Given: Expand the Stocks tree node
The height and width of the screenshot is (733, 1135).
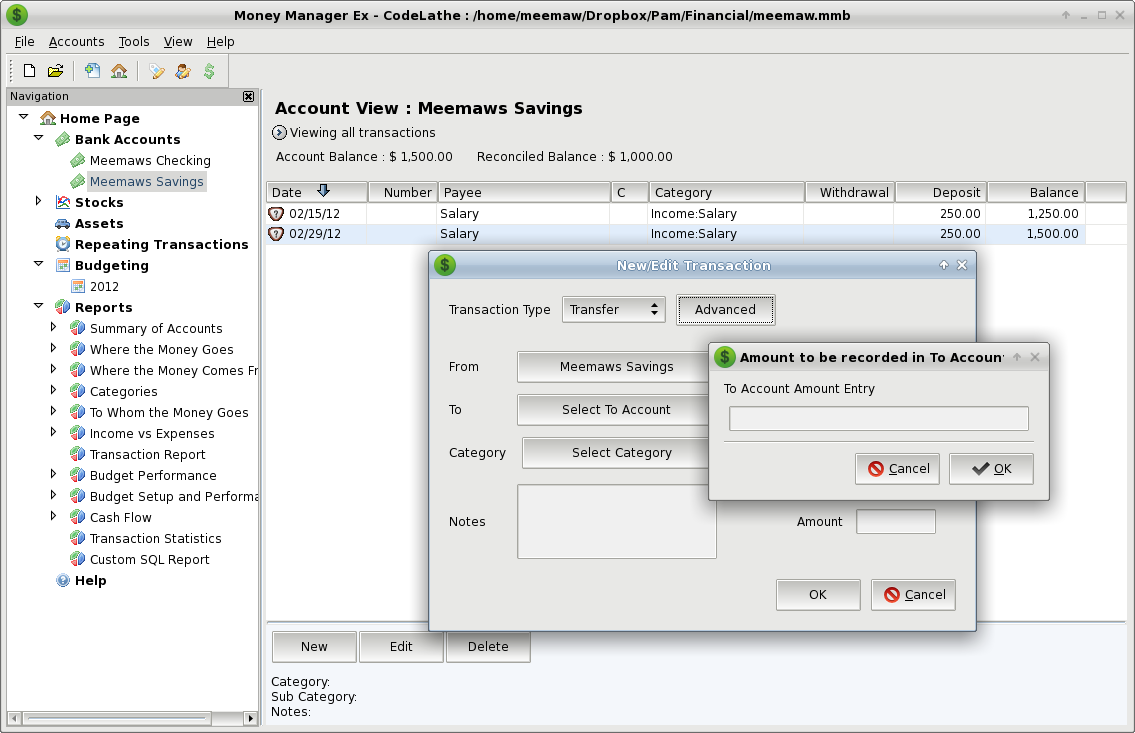Looking at the screenshot, I should pos(38,201).
